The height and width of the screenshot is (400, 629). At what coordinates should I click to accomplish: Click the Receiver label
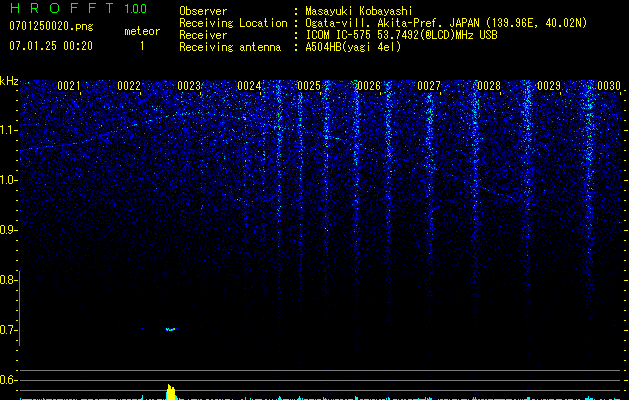(x=203, y=35)
